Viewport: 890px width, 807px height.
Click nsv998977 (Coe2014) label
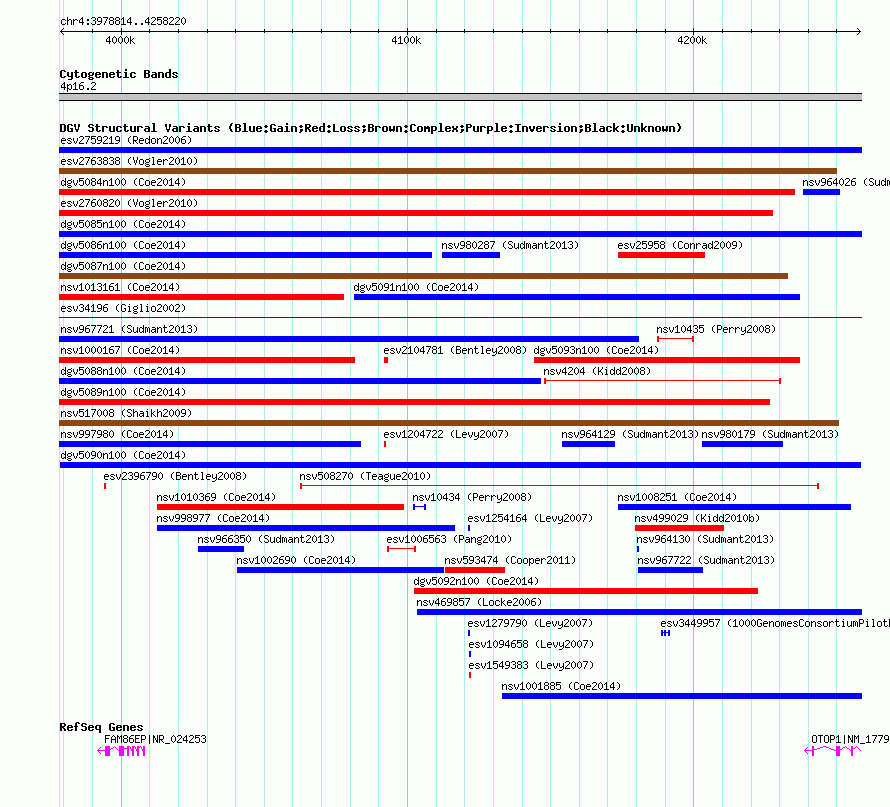tap(213, 518)
